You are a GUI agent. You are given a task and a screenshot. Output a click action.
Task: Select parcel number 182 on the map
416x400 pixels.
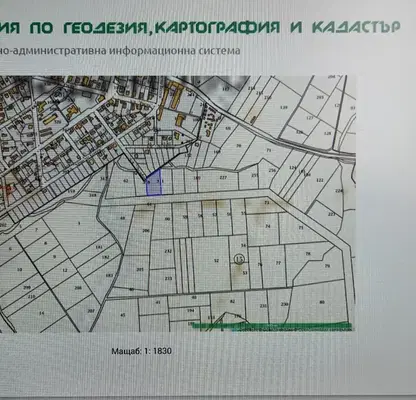click(105, 257)
